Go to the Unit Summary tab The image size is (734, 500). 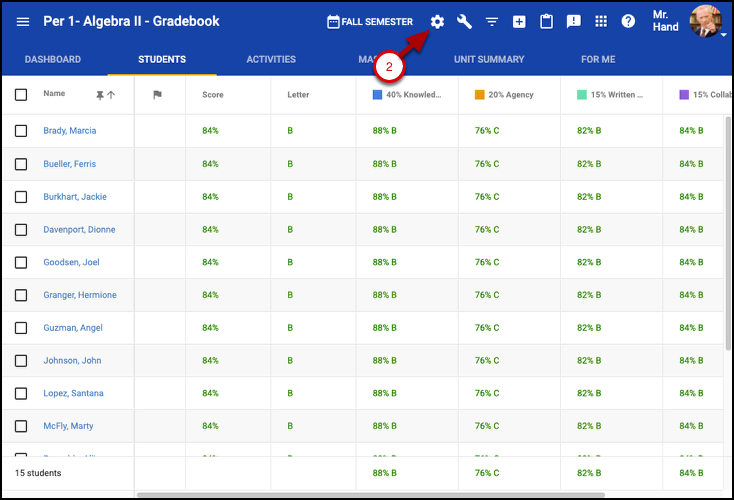click(489, 60)
